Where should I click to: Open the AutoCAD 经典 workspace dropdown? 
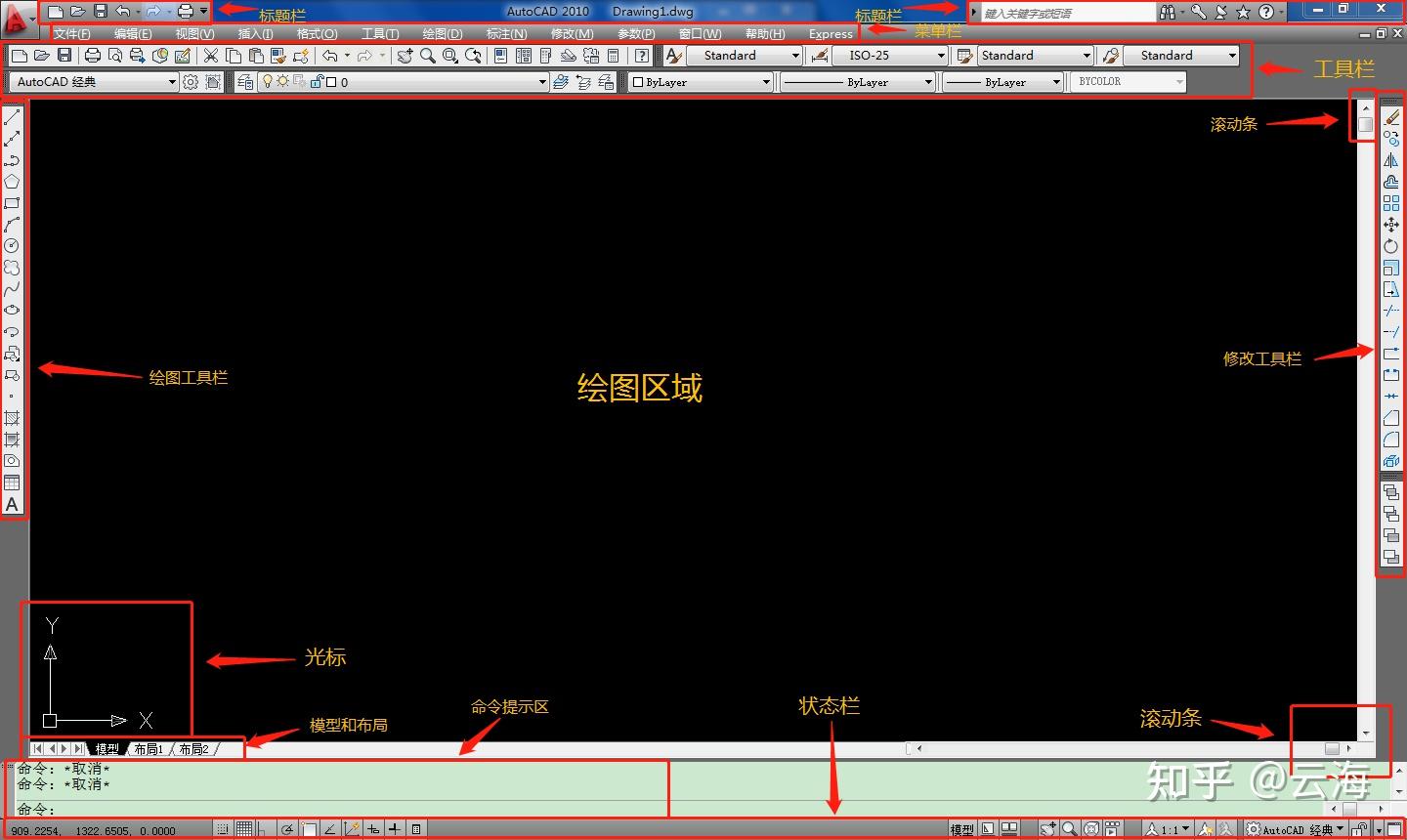pos(93,82)
